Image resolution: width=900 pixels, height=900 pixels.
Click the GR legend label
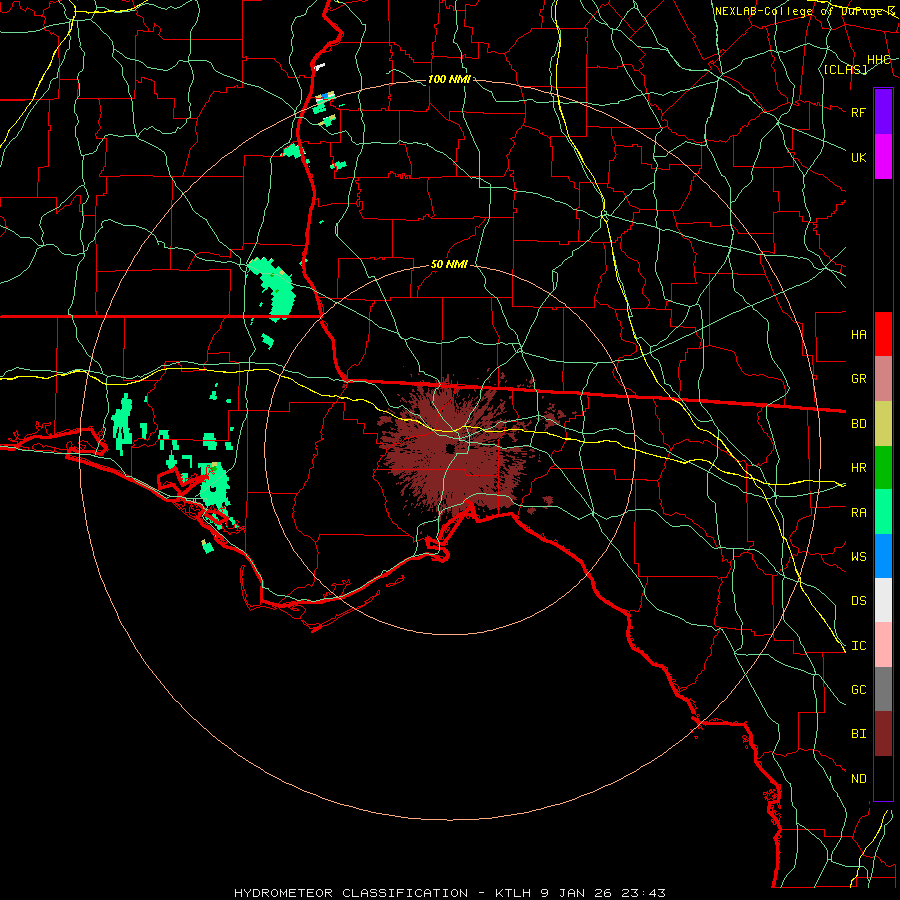click(859, 379)
